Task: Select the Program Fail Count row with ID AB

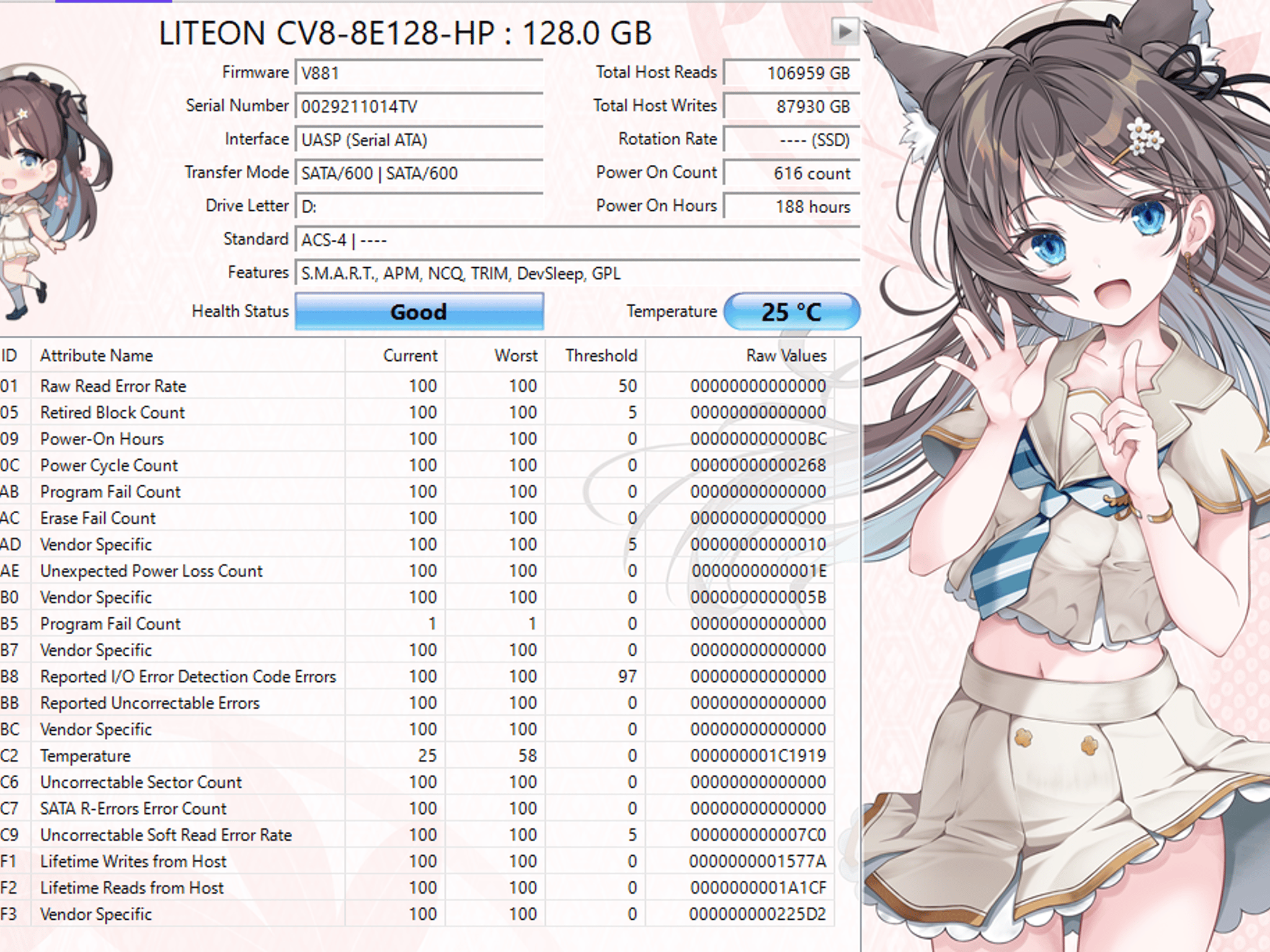Action: [x=417, y=491]
